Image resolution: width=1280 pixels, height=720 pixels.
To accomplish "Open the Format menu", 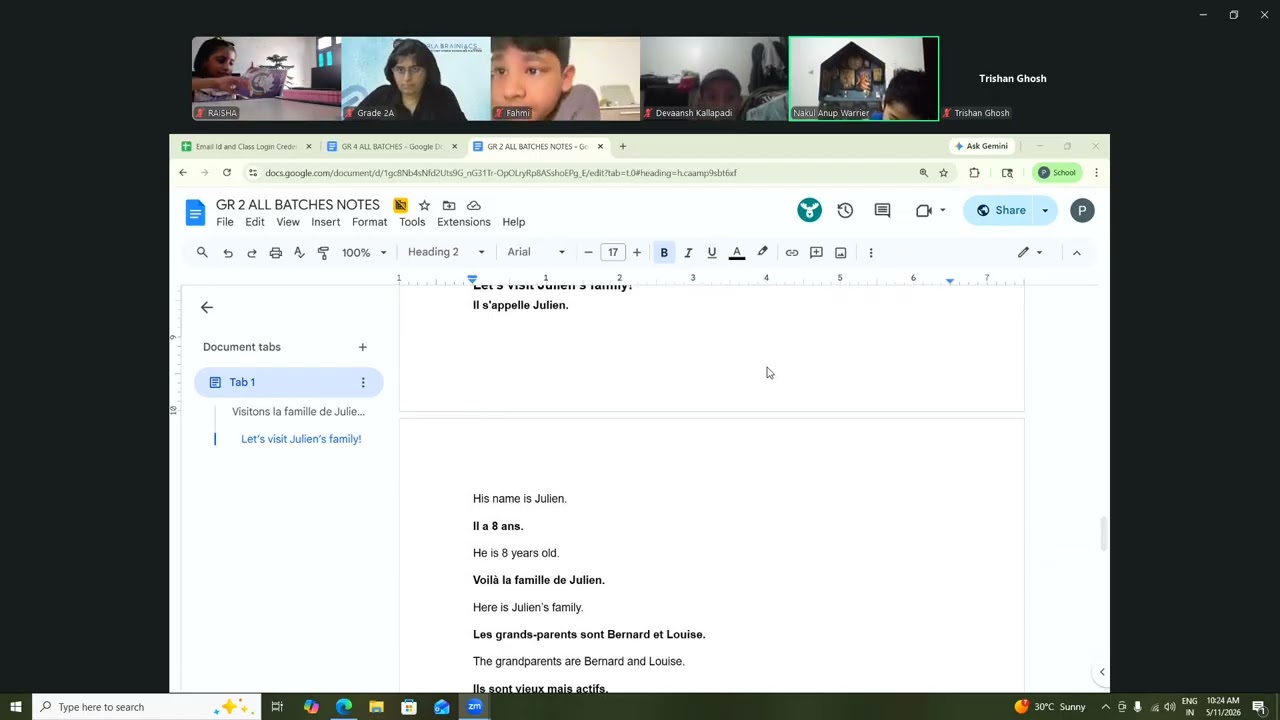I will tap(369, 222).
